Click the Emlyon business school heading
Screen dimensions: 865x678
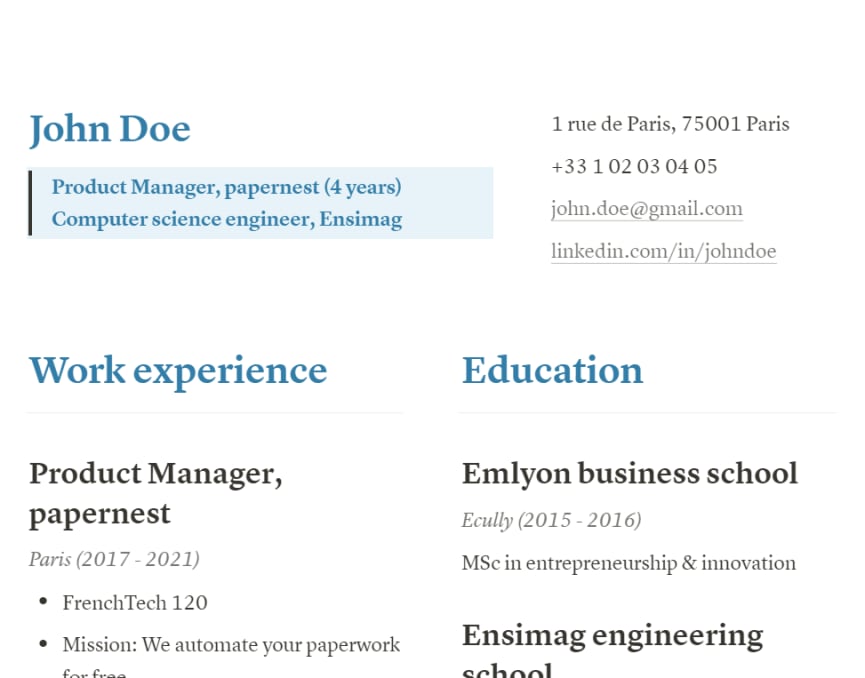(629, 474)
